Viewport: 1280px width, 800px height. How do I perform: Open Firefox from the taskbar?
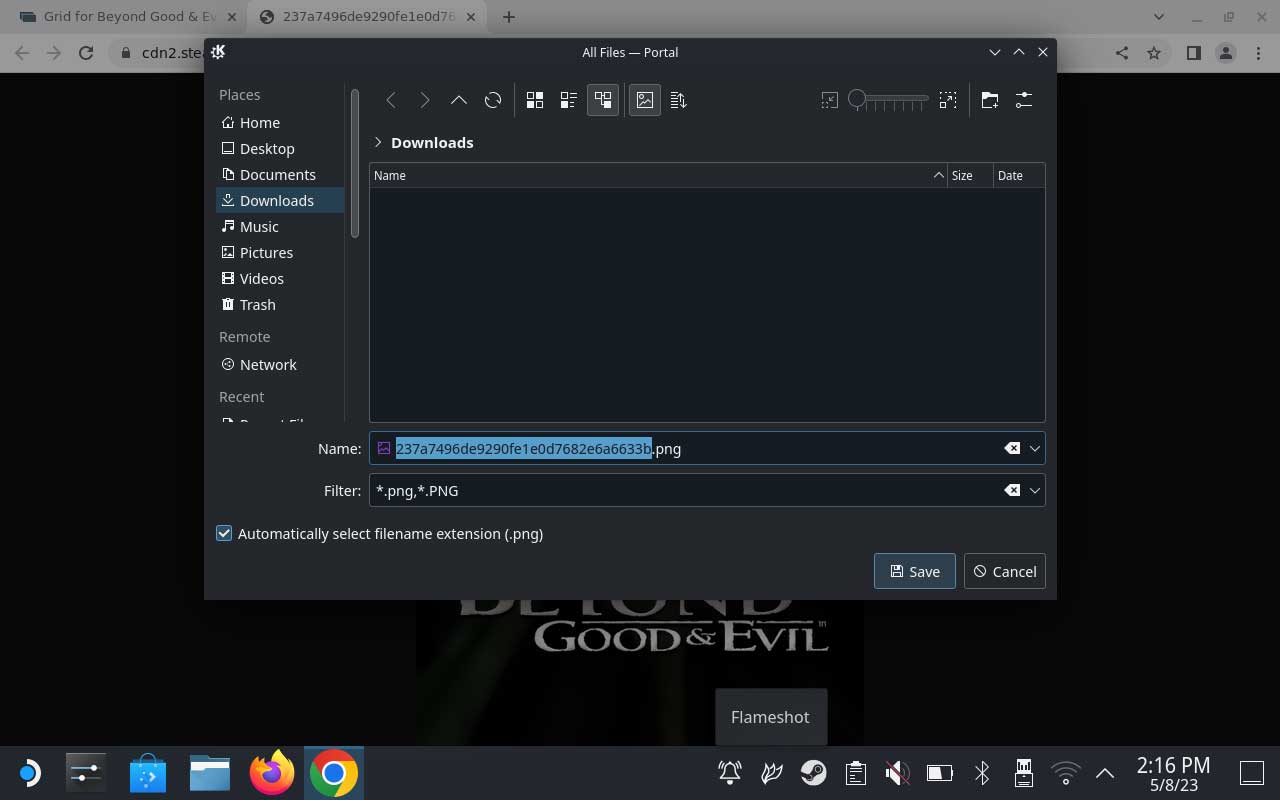coord(271,773)
